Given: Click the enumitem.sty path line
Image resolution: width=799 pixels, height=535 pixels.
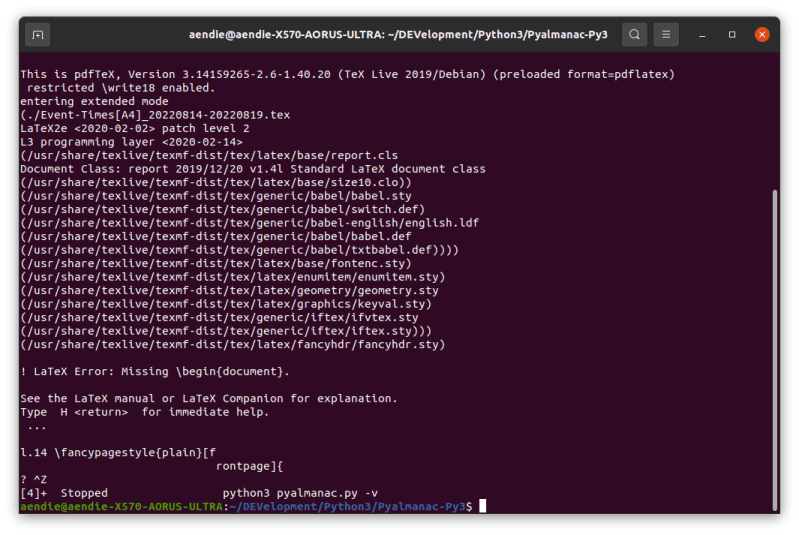Looking at the screenshot, I should (233, 277).
